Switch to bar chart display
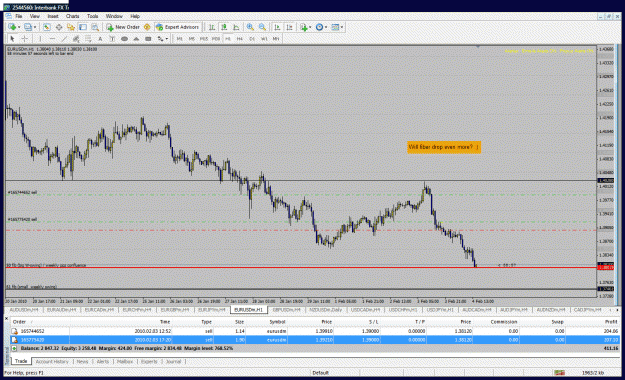The image size is (625, 380). (212, 27)
